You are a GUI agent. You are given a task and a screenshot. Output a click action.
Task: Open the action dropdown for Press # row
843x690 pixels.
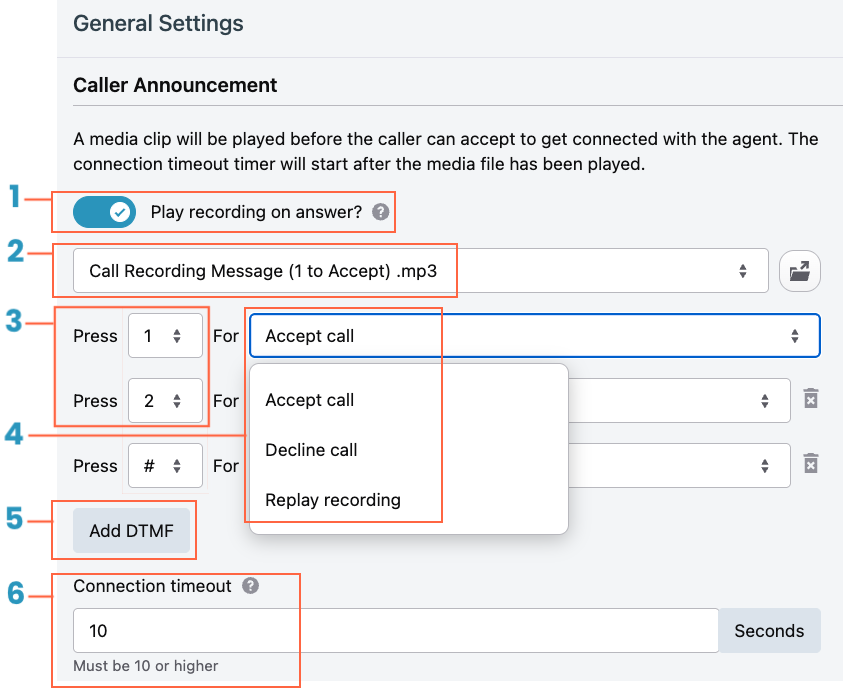[679, 466]
